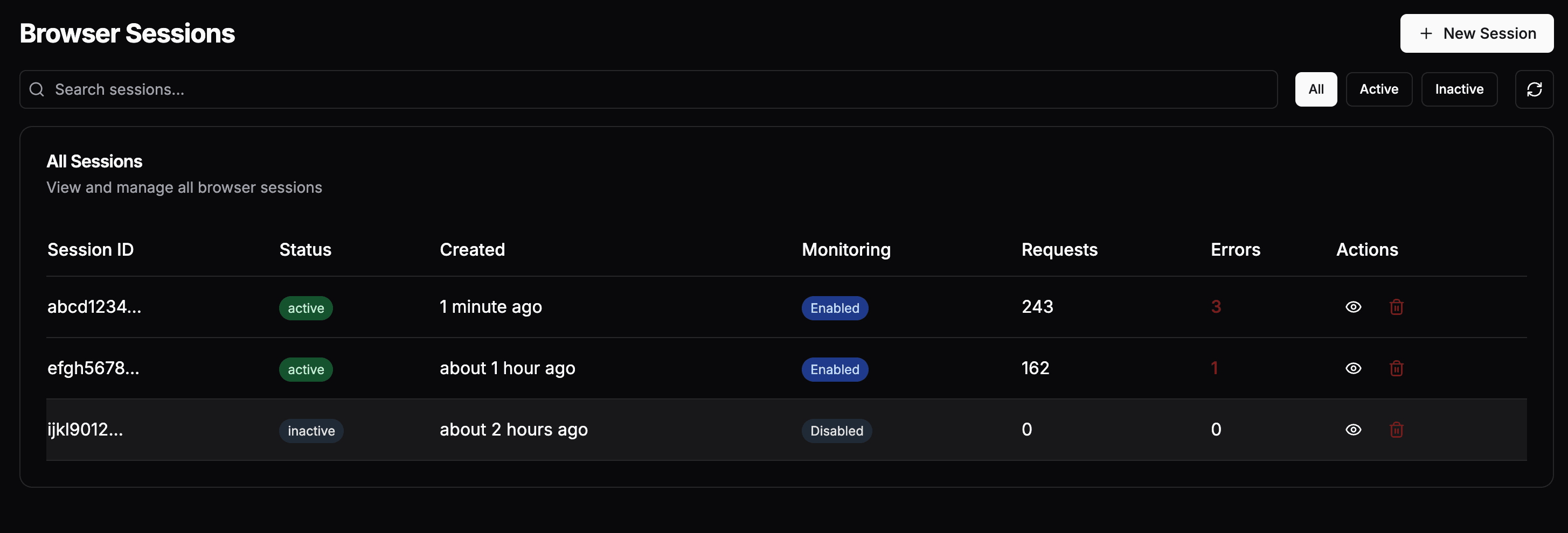Filter sessions by Active
This screenshot has height=533, width=1568.
click(x=1379, y=89)
